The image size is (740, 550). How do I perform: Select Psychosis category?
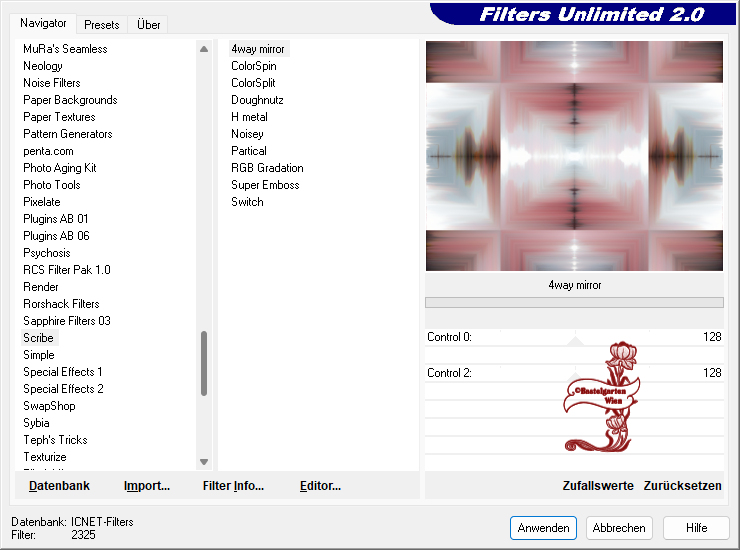47,253
